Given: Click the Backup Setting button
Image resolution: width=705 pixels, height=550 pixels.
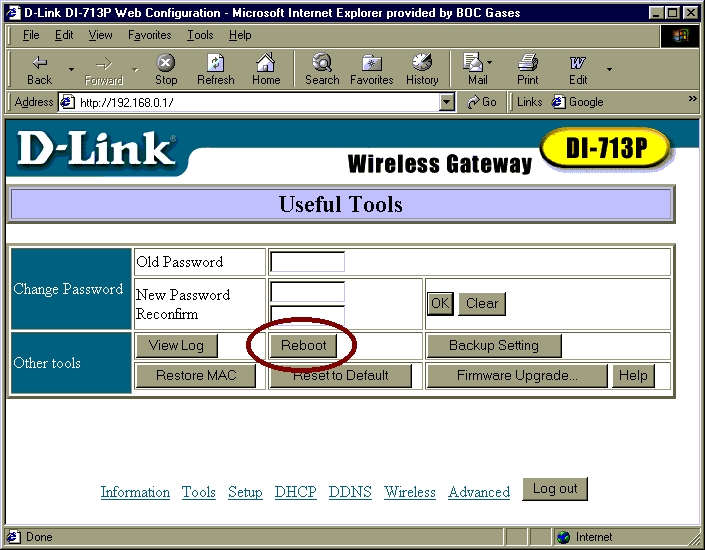Looking at the screenshot, I should coord(493,346).
